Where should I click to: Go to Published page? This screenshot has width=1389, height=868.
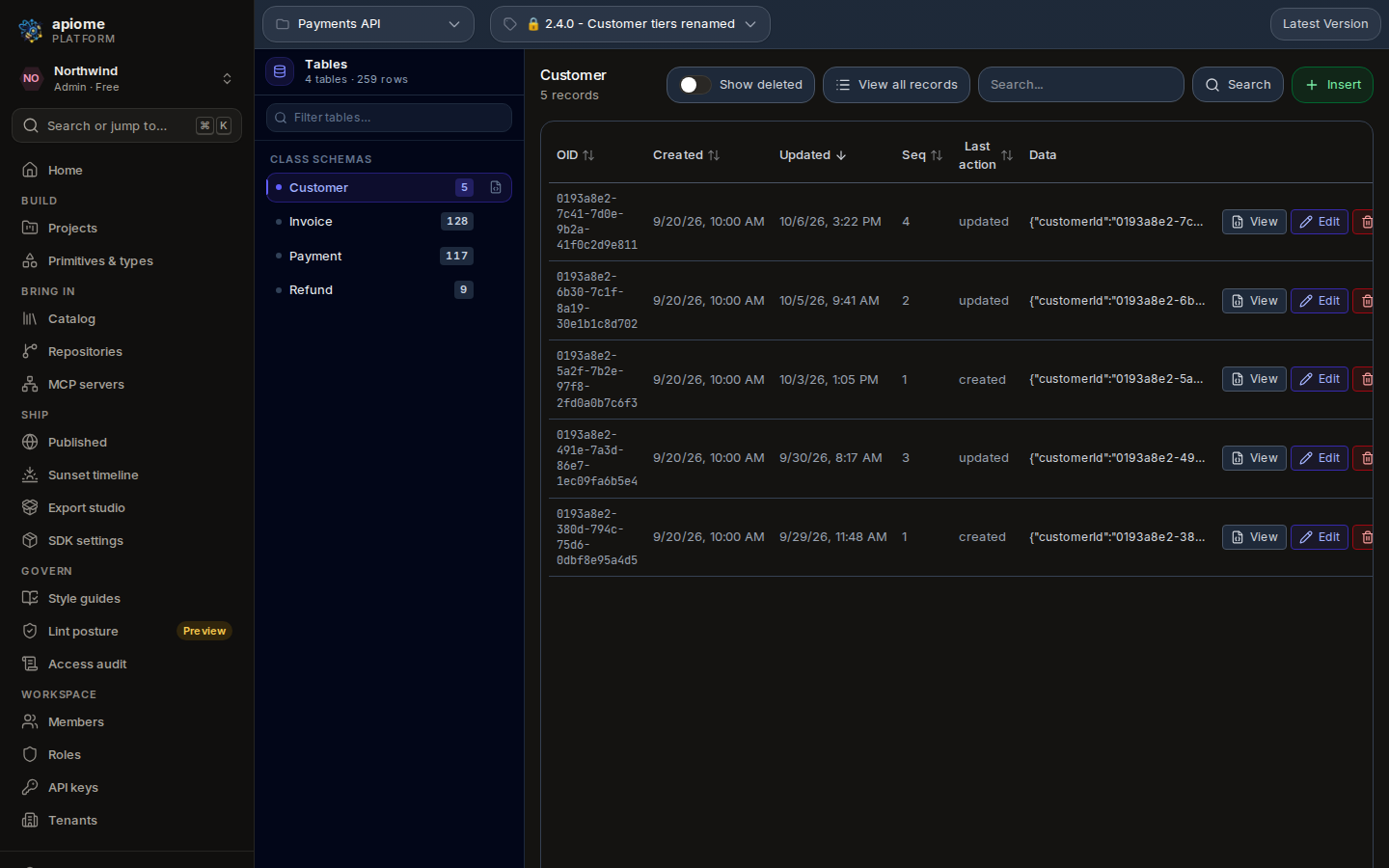point(126,443)
